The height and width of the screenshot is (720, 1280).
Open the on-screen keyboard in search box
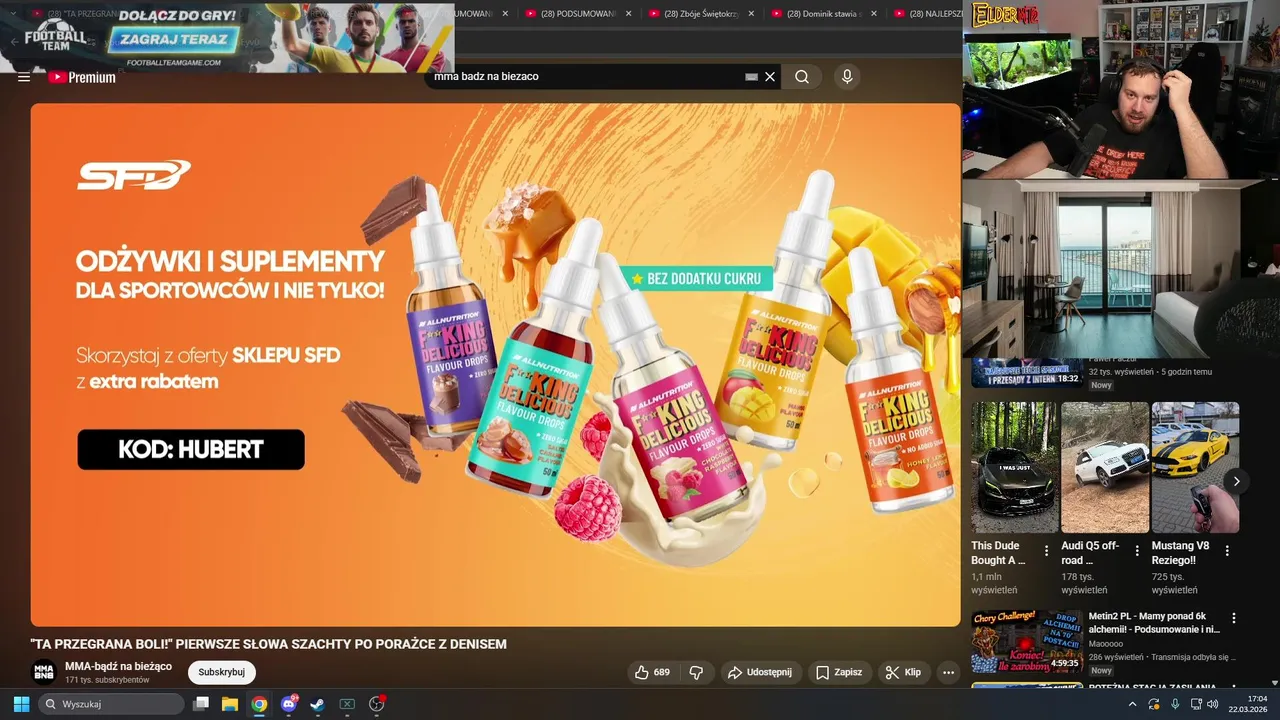point(752,77)
